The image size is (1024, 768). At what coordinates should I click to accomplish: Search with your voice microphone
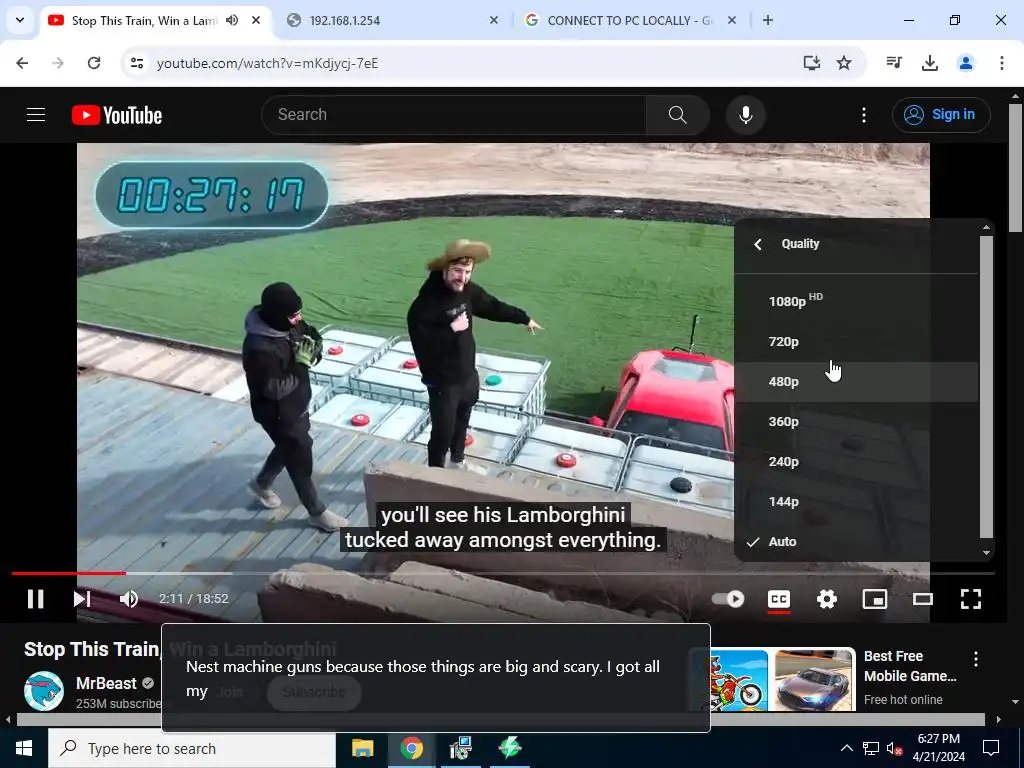(x=745, y=115)
